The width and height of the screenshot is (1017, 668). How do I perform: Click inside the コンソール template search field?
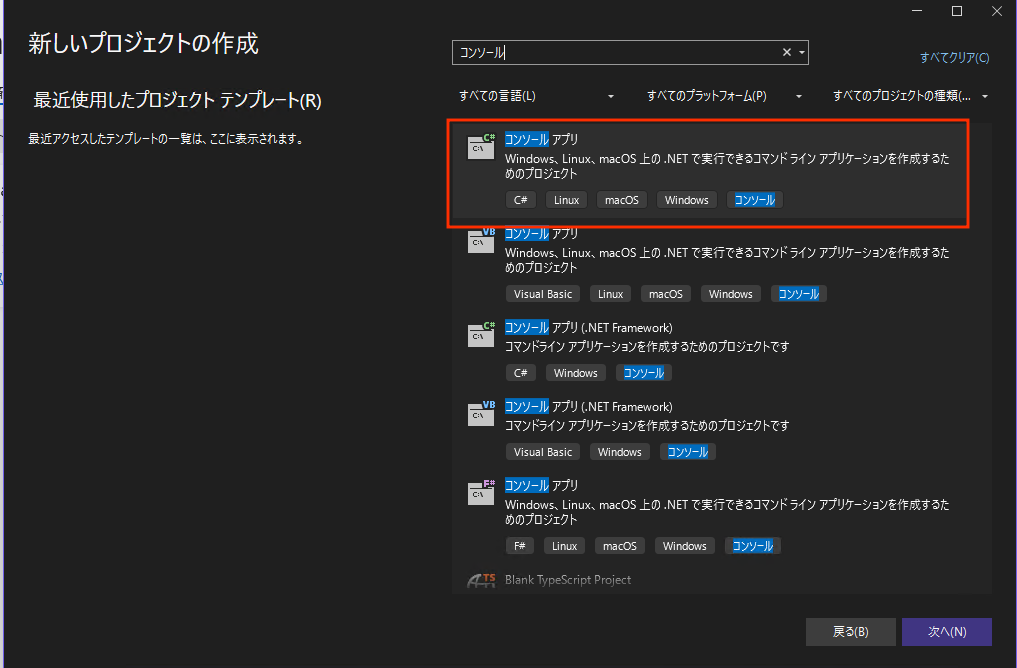pos(615,53)
